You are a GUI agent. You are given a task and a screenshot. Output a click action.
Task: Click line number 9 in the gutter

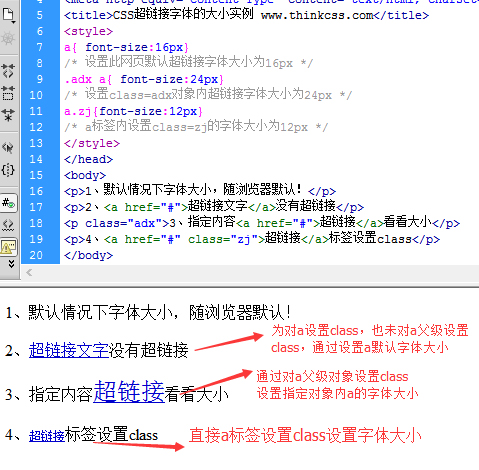pyautogui.click(x=39, y=79)
